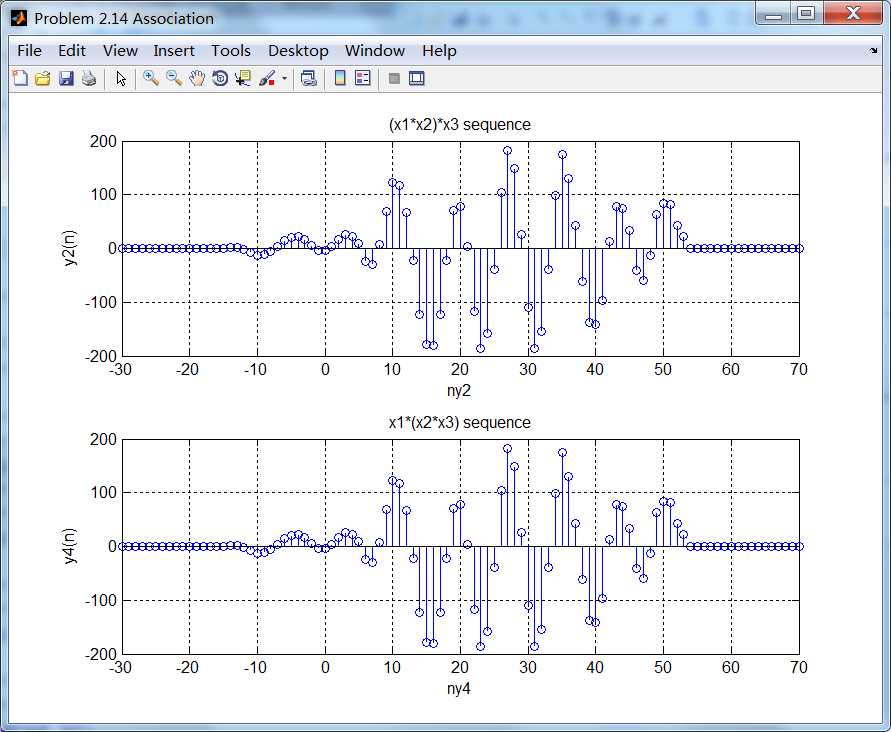Click the Link Plot icon
Image resolution: width=891 pixels, height=732 pixels.
[309, 78]
